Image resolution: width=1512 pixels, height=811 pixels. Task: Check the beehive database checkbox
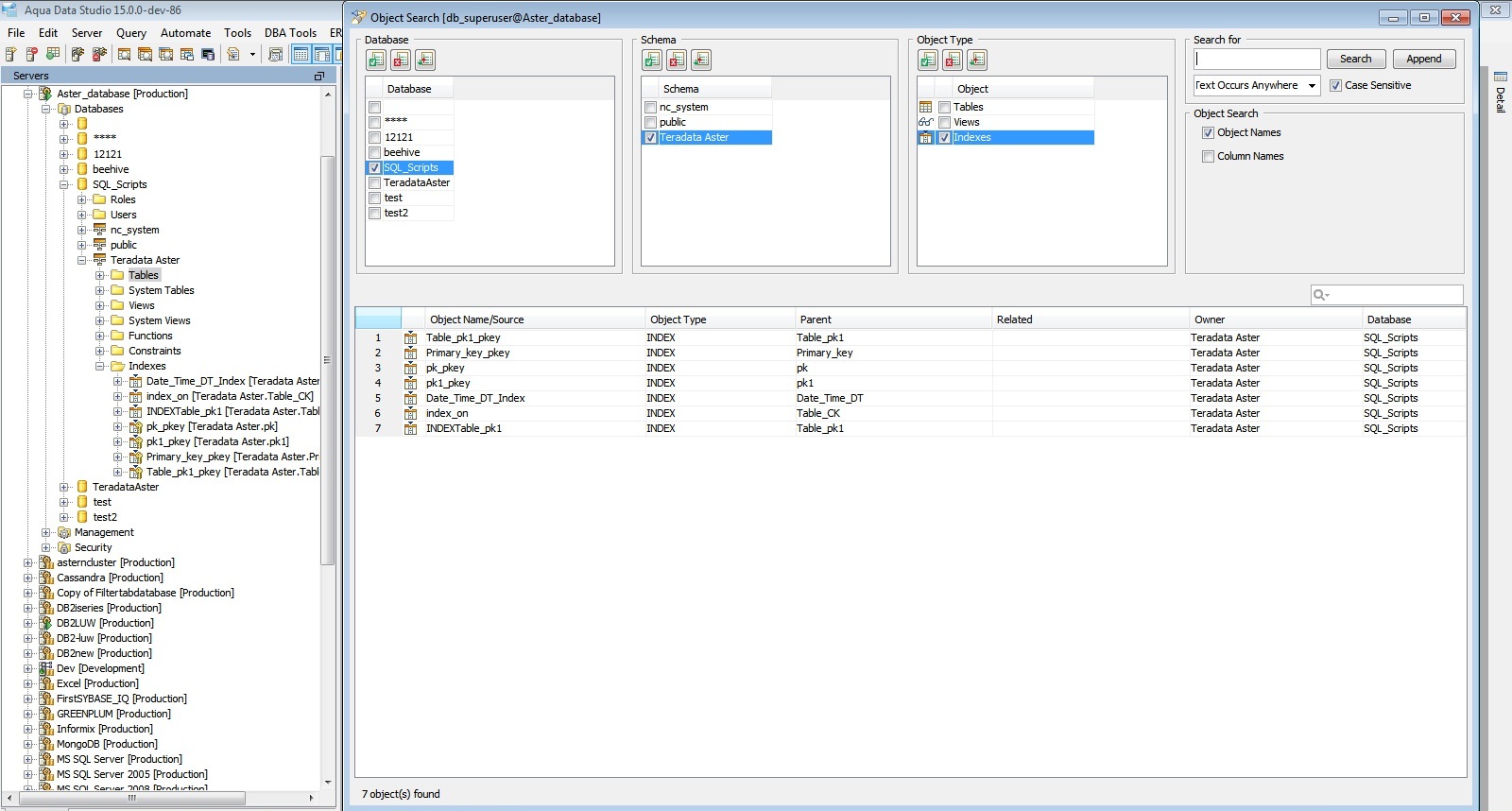pyautogui.click(x=375, y=152)
